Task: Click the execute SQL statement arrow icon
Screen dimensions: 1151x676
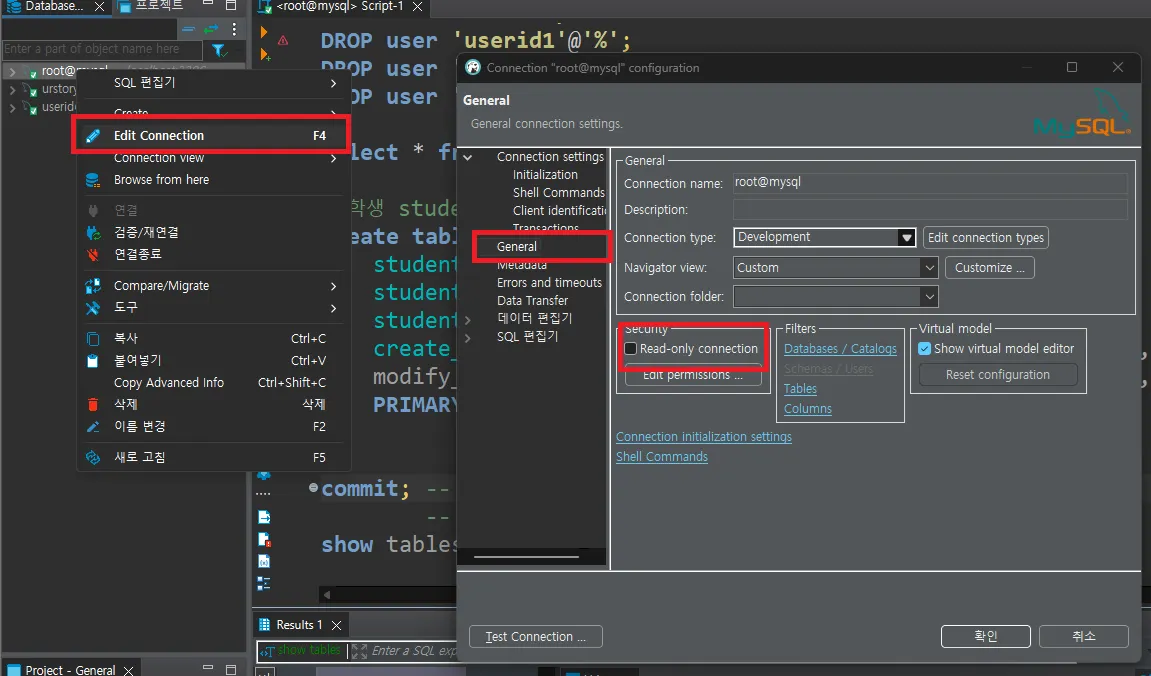Action: point(265,33)
